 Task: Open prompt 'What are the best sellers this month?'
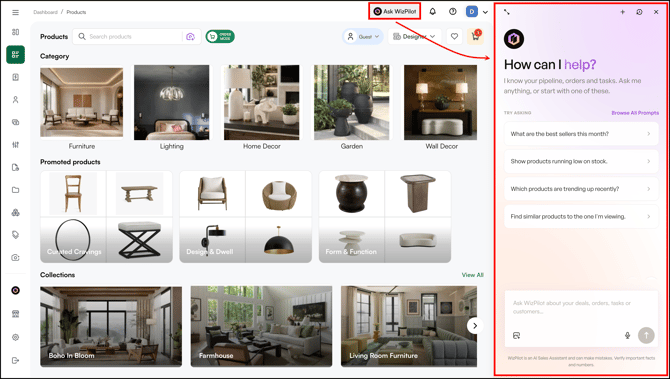point(581,134)
